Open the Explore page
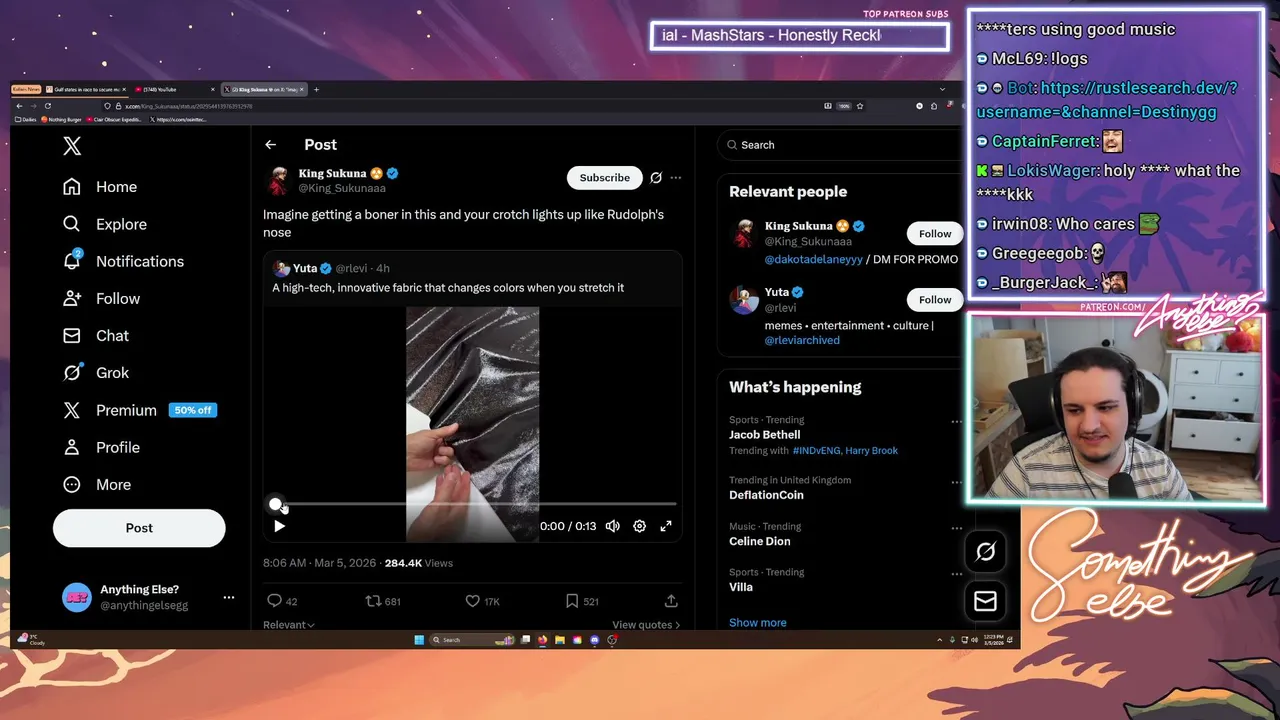 (105, 224)
